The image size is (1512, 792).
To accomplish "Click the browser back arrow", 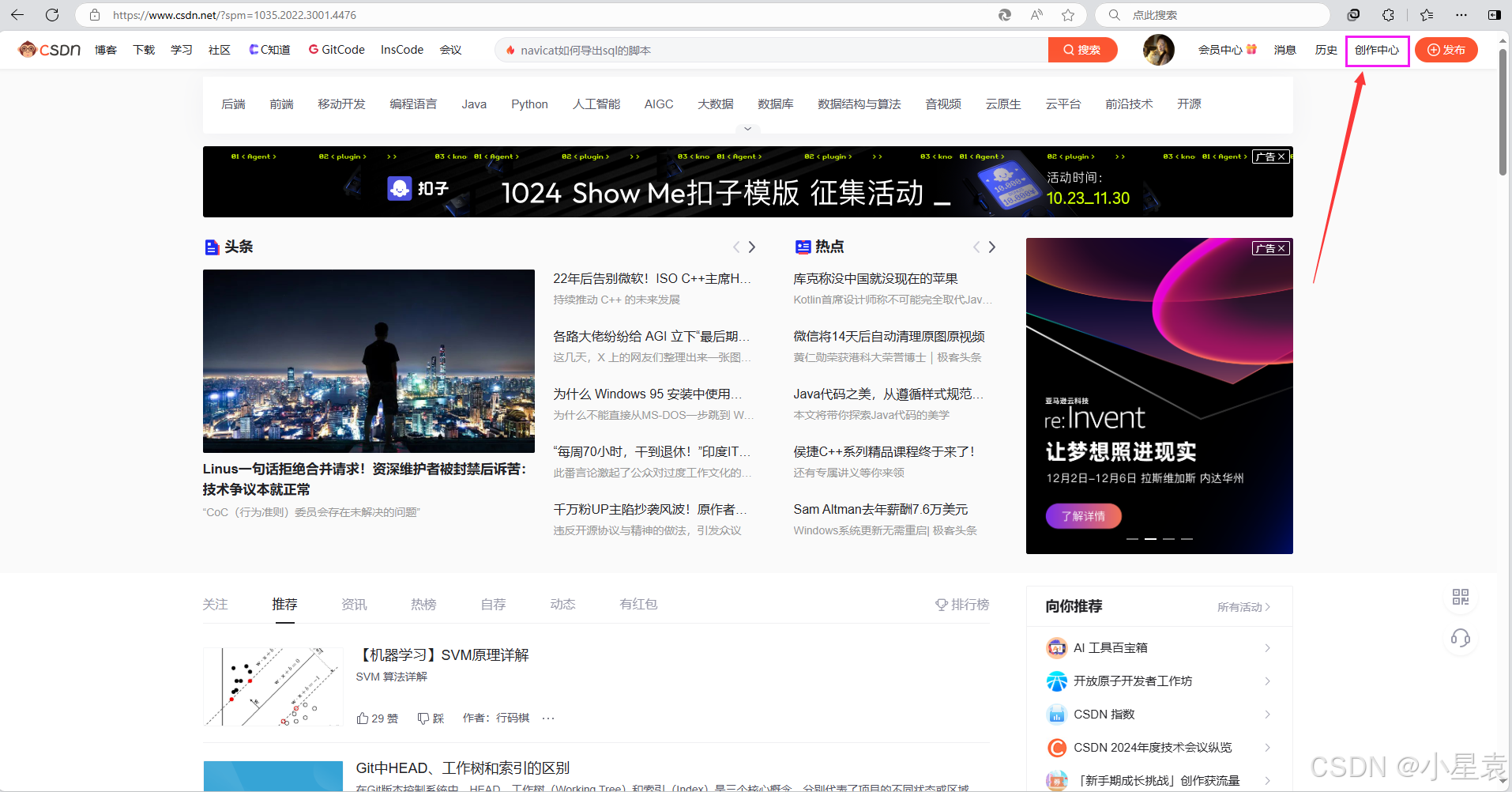I will (17, 15).
